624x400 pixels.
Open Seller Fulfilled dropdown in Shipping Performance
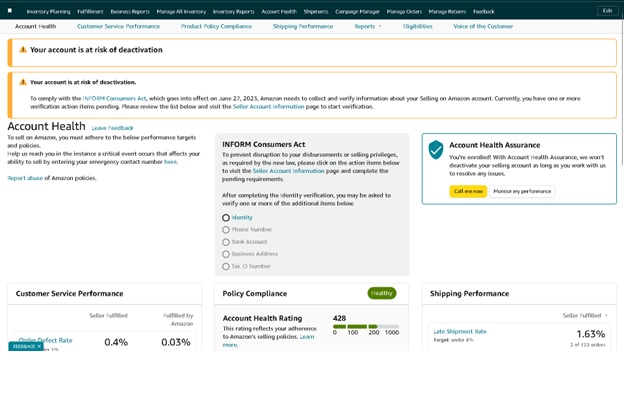[x=585, y=315]
